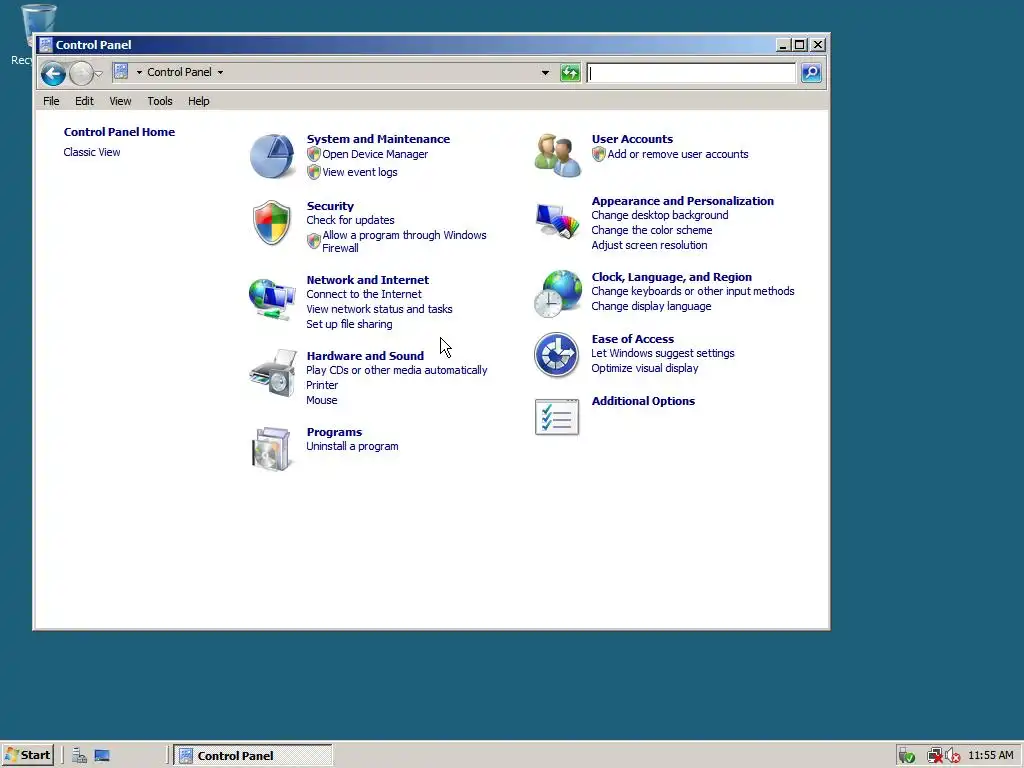The height and width of the screenshot is (768, 1024).
Task: Click in the Control Panel search field
Action: click(691, 73)
